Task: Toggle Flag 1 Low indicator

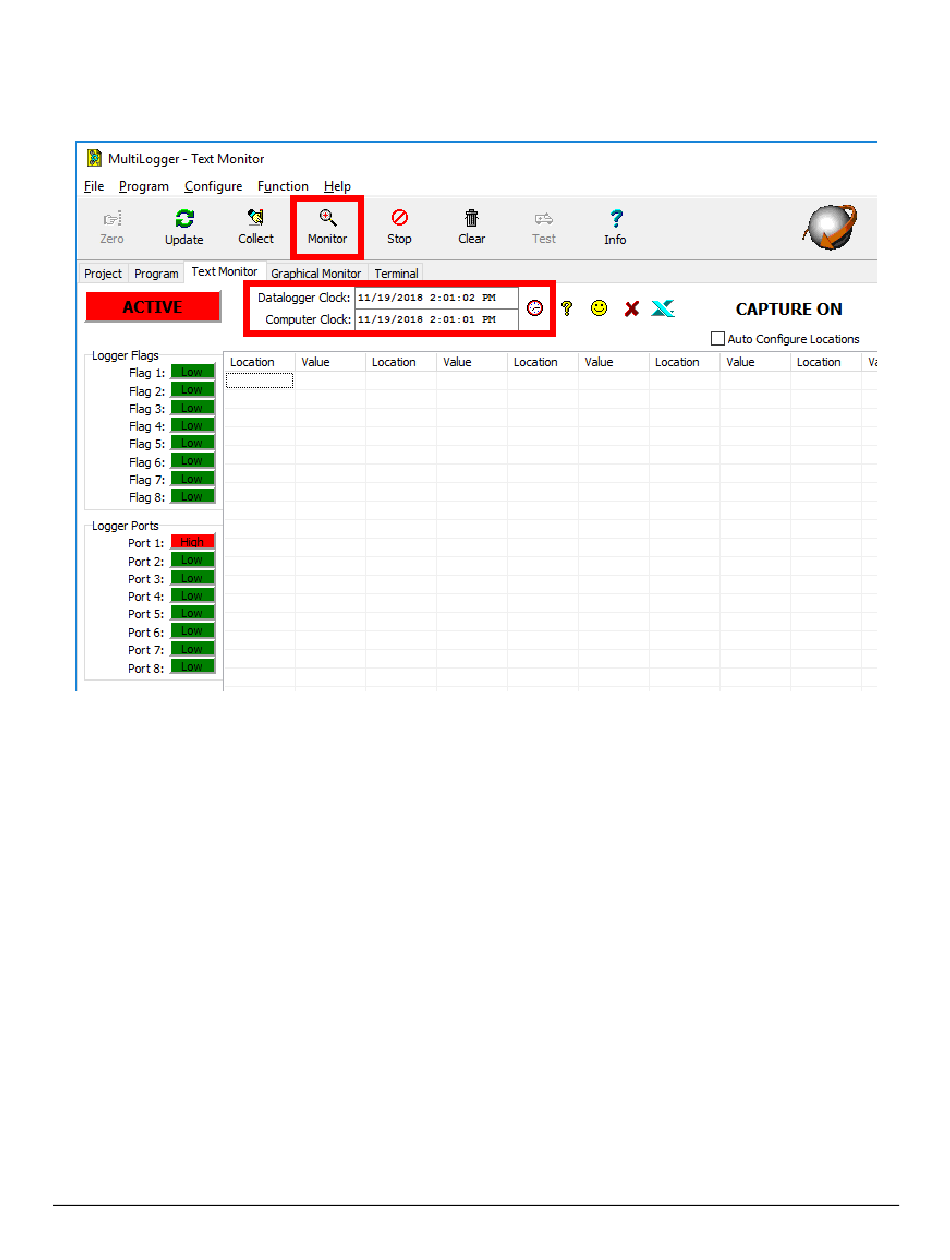Action: (x=192, y=372)
